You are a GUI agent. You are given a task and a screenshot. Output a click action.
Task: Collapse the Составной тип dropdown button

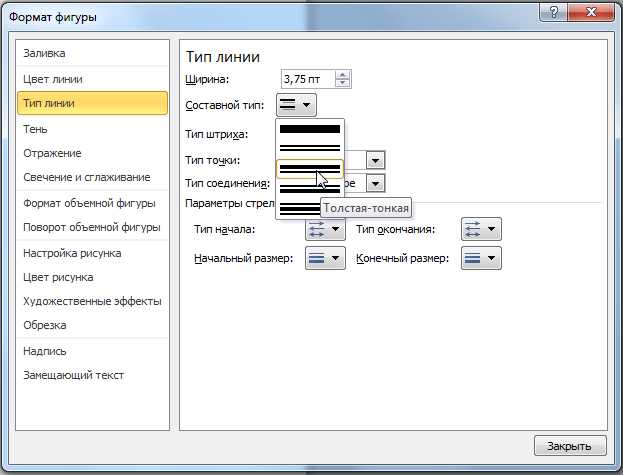[296, 105]
